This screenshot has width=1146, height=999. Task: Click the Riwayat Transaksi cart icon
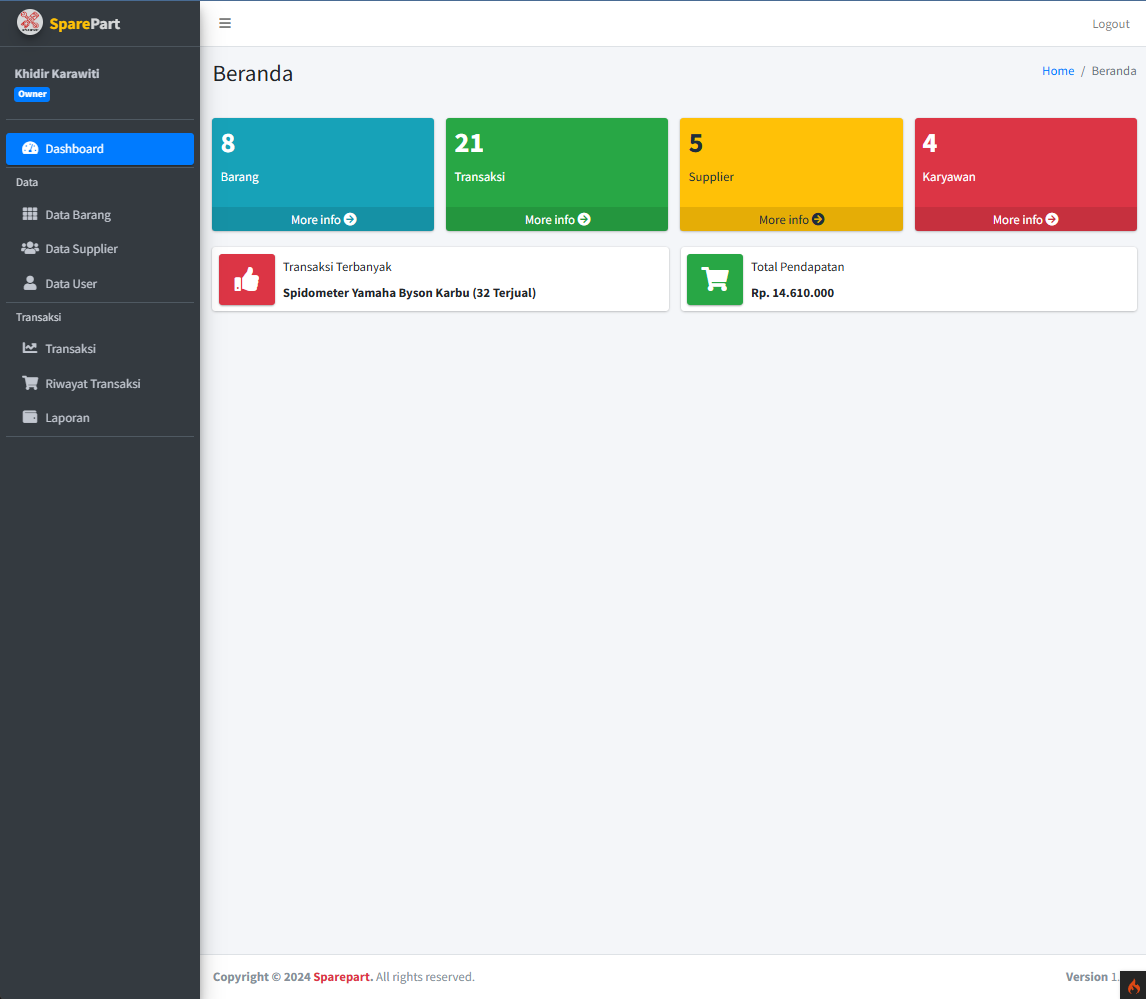click(31, 383)
